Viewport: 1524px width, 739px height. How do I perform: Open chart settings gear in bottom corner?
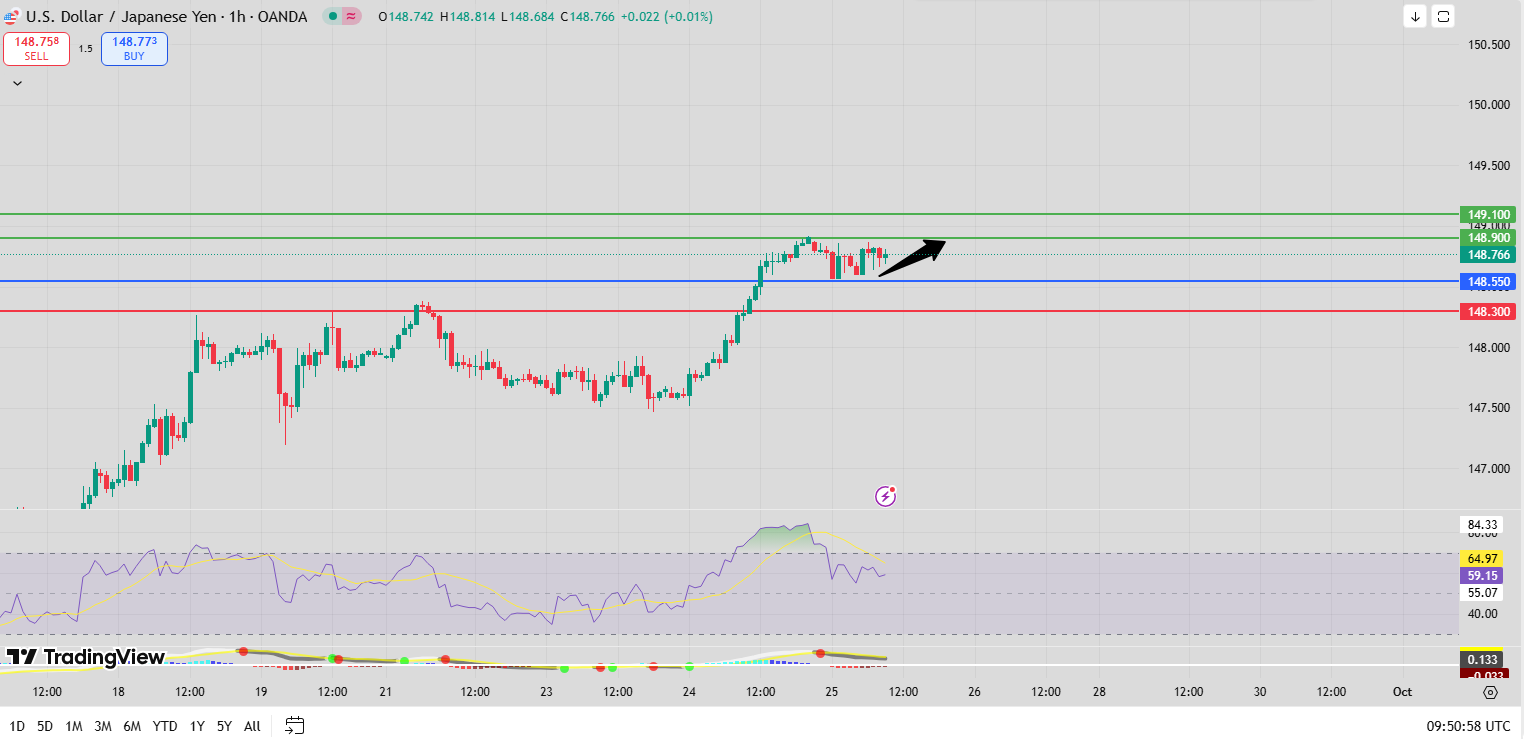pyautogui.click(x=1491, y=692)
